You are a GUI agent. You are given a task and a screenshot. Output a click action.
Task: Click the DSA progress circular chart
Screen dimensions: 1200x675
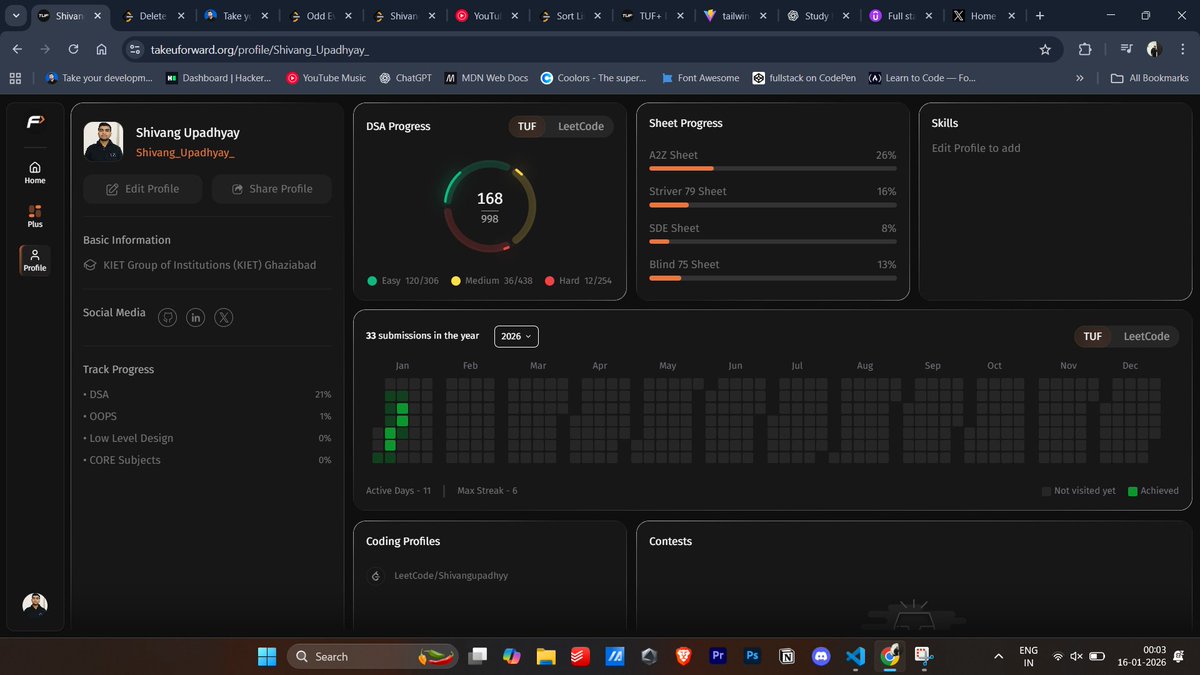(490, 206)
